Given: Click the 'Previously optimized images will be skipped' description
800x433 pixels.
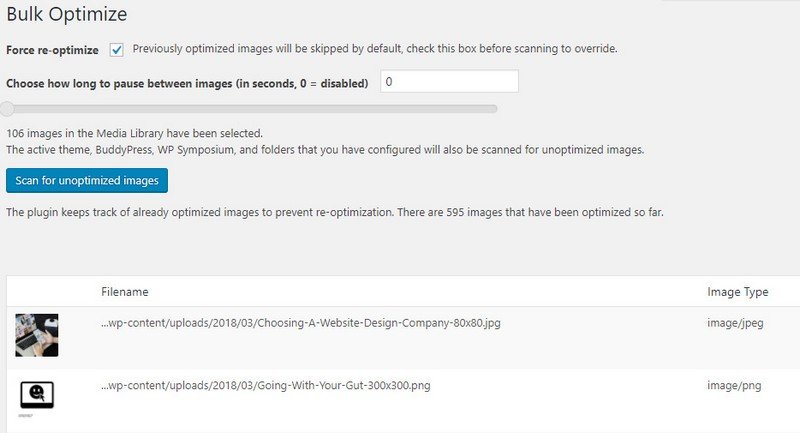Looking at the screenshot, I should click(375, 48).
